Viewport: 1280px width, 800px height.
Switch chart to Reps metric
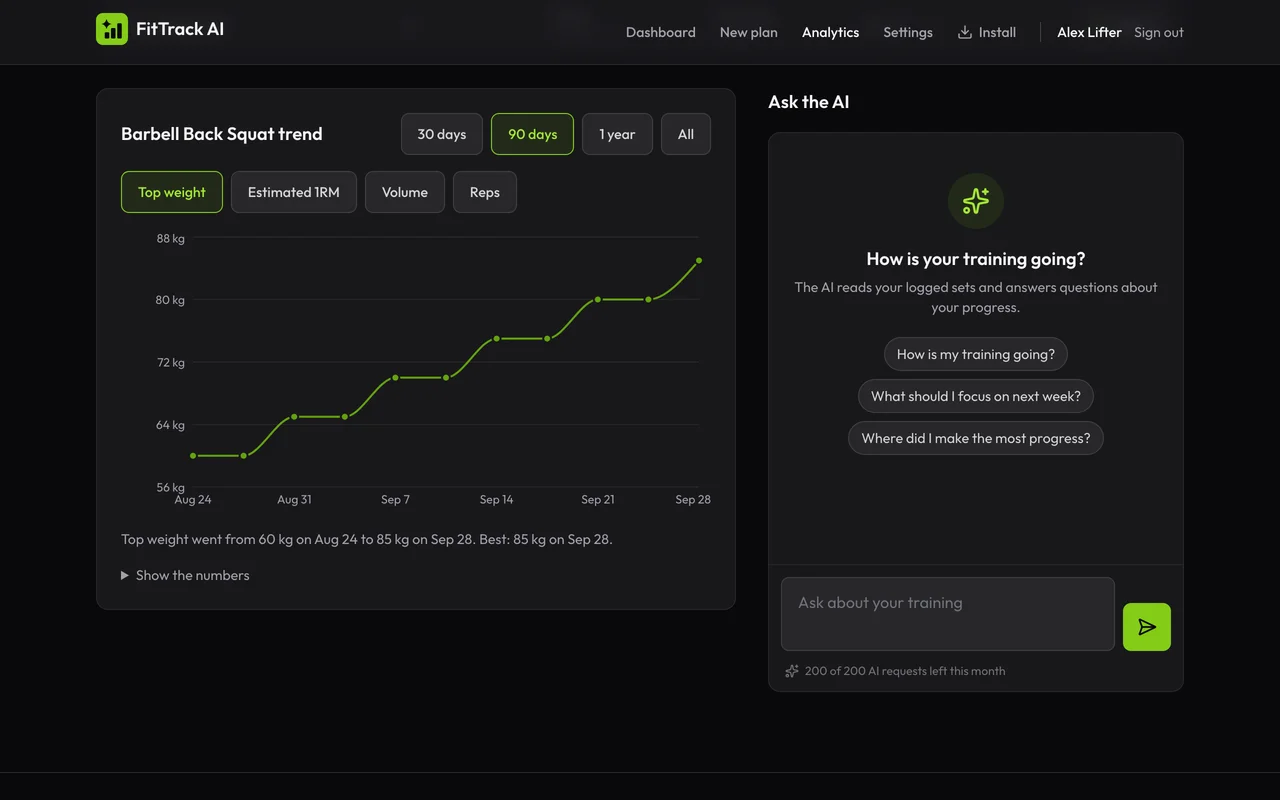(485, 192)
